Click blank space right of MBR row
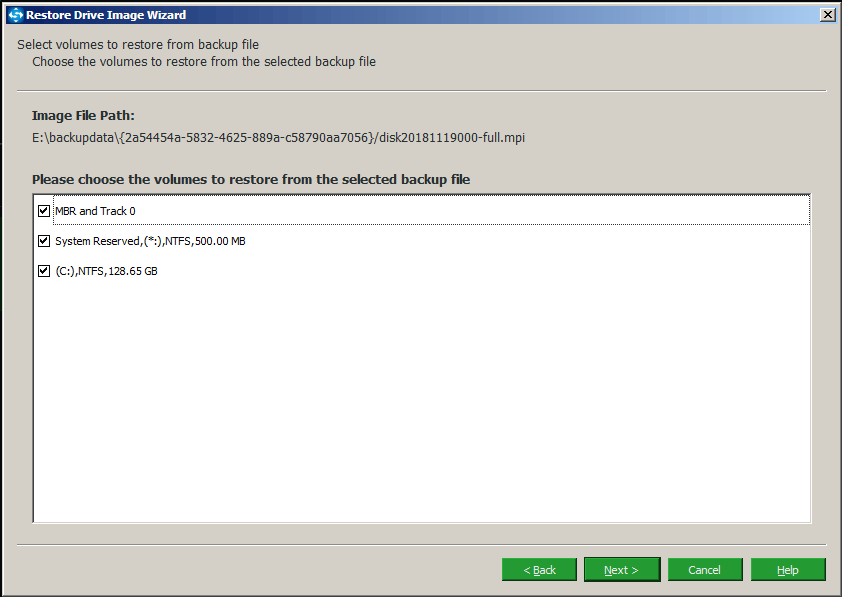Viewport: 842px width, 597px height. pyautogui.click(x=500, y=211)
